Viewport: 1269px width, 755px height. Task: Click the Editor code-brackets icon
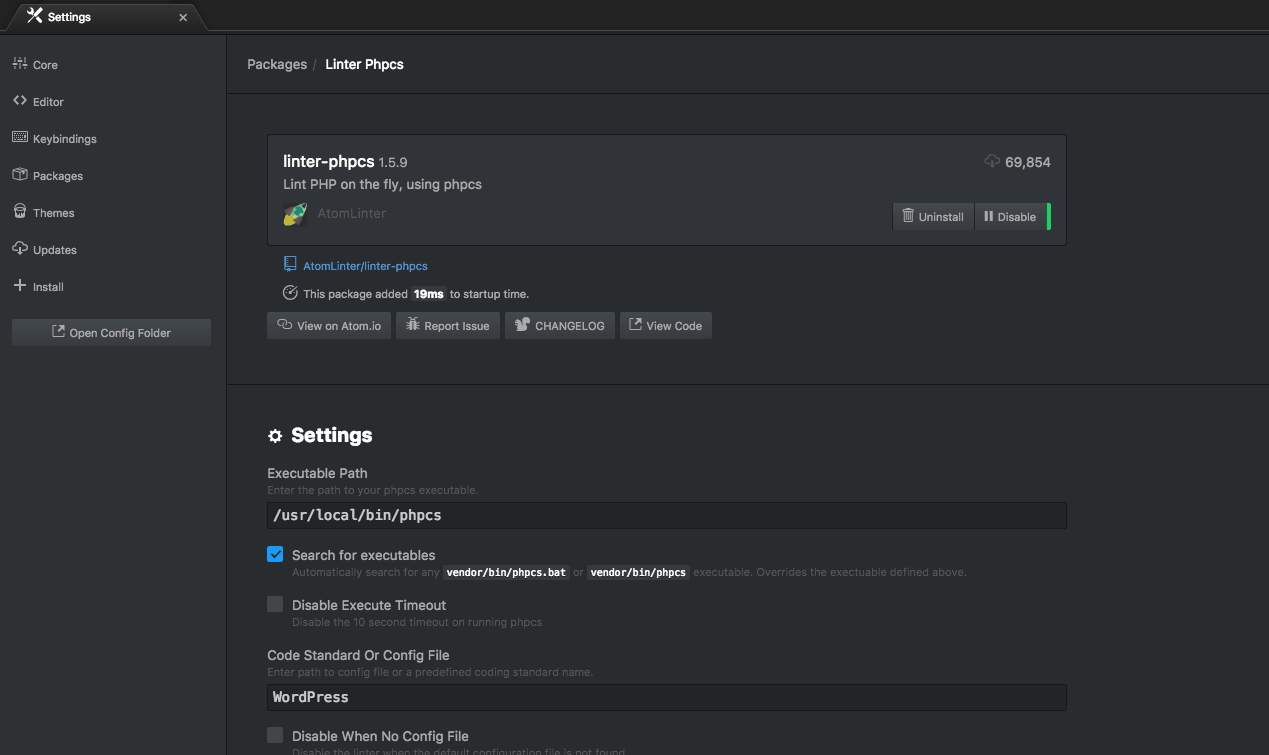(19, 101)
